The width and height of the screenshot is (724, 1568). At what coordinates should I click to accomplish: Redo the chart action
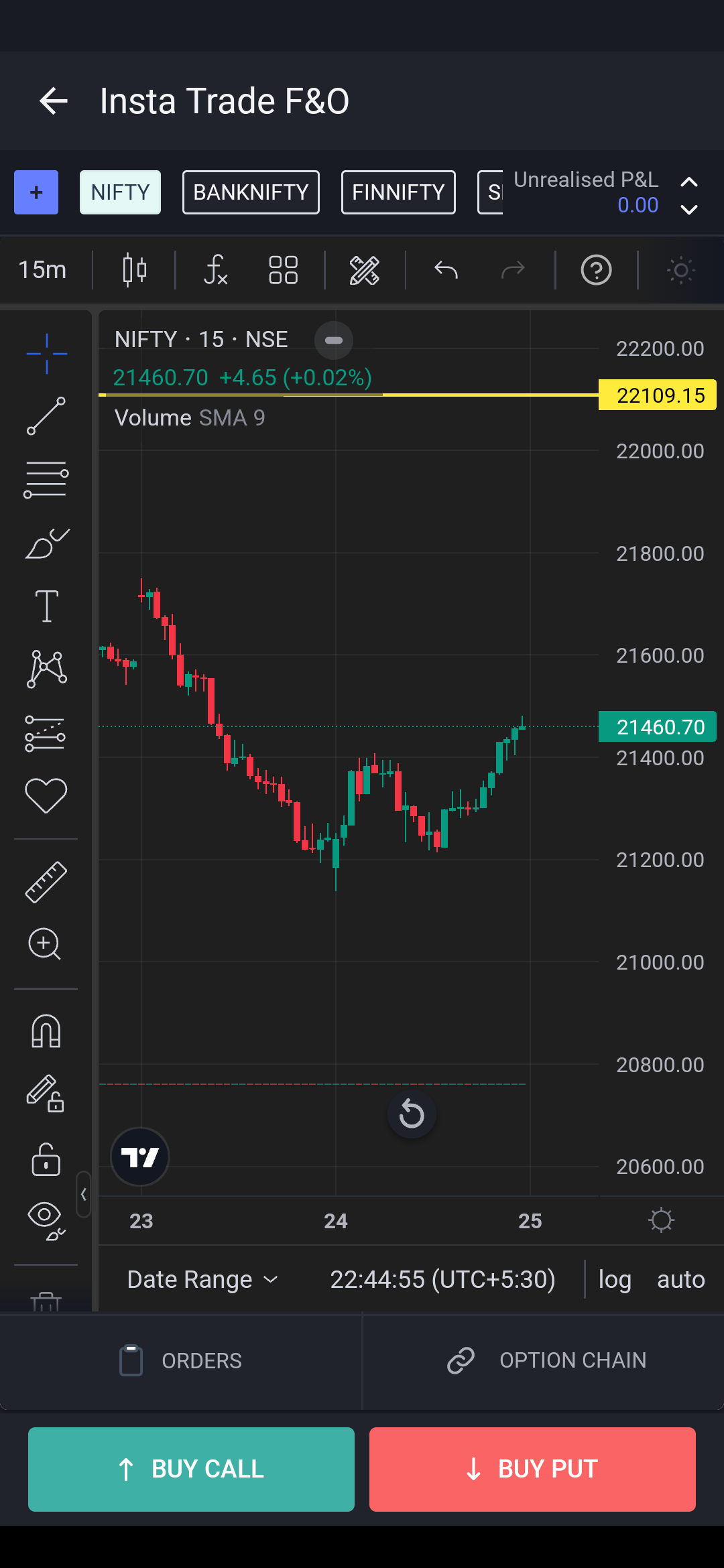click(x=513, y=270)
